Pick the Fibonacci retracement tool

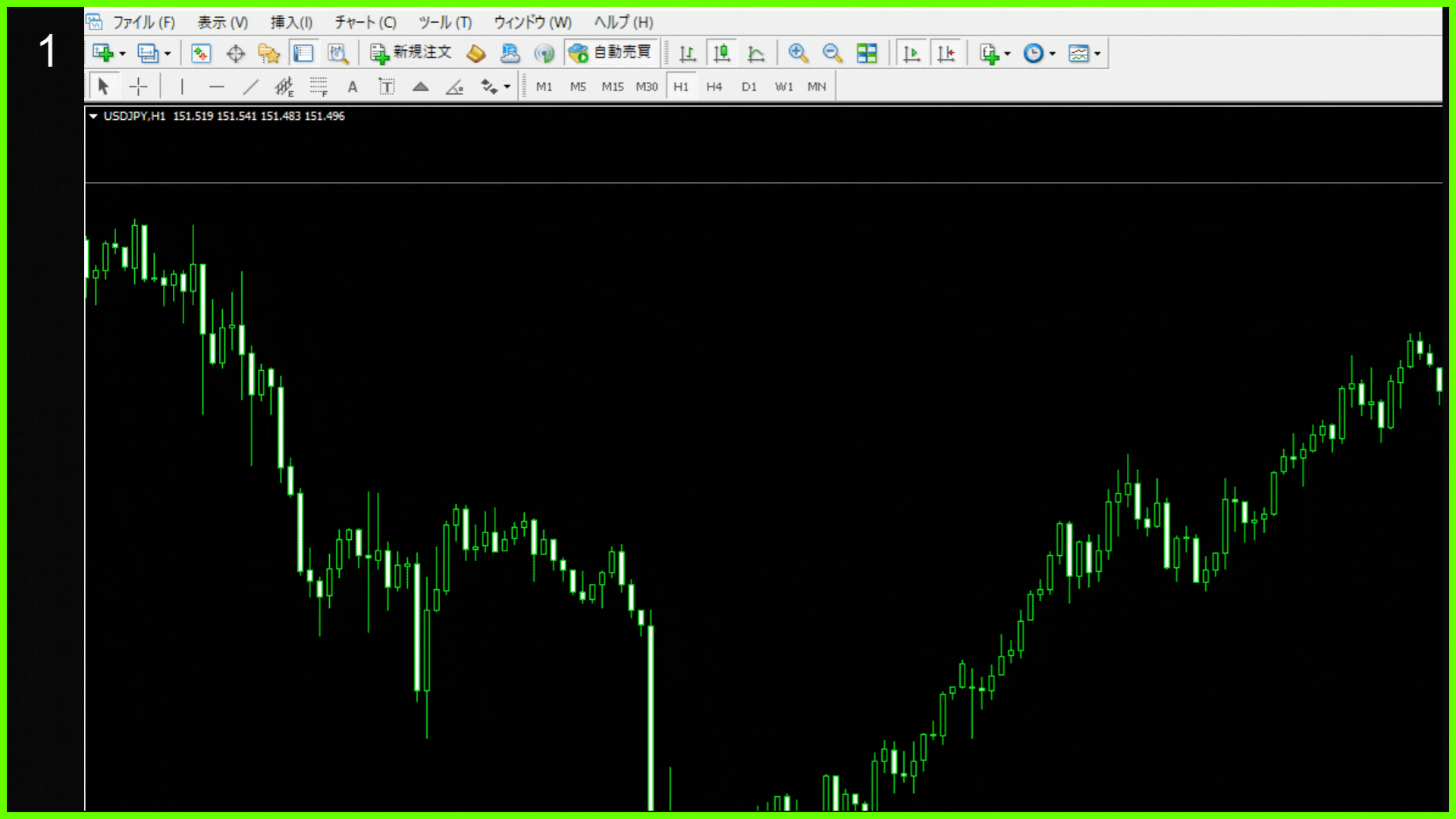[x=318, y=86]
